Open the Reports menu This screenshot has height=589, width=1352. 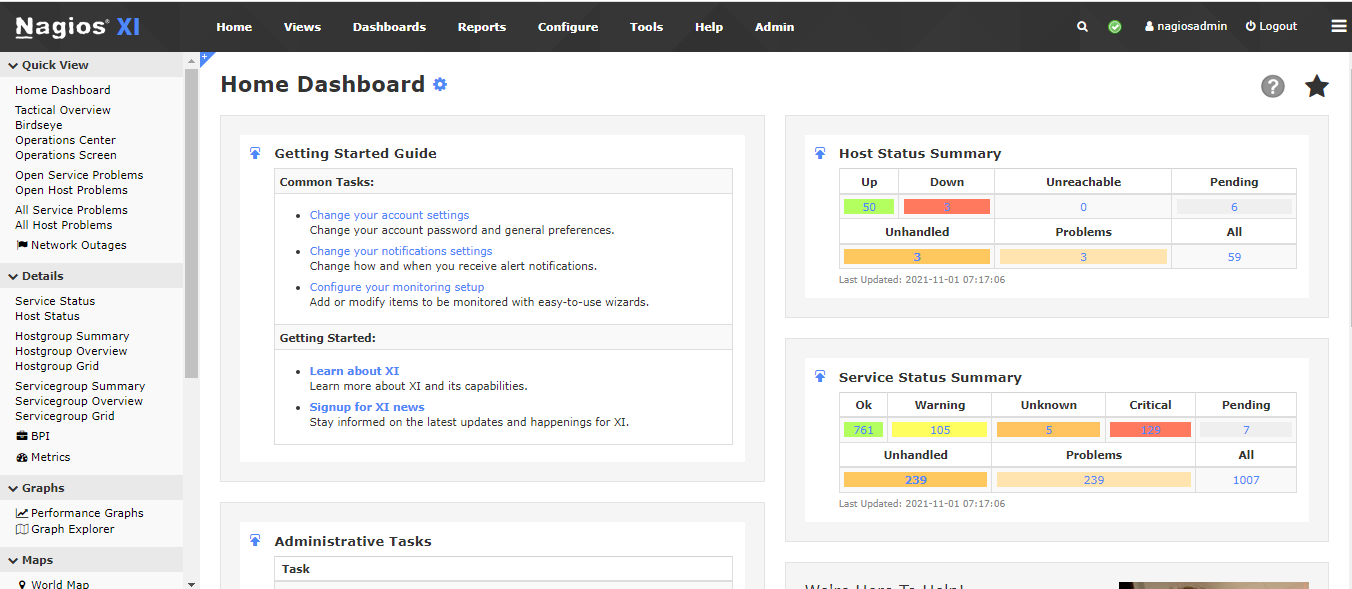pos(481,27)
